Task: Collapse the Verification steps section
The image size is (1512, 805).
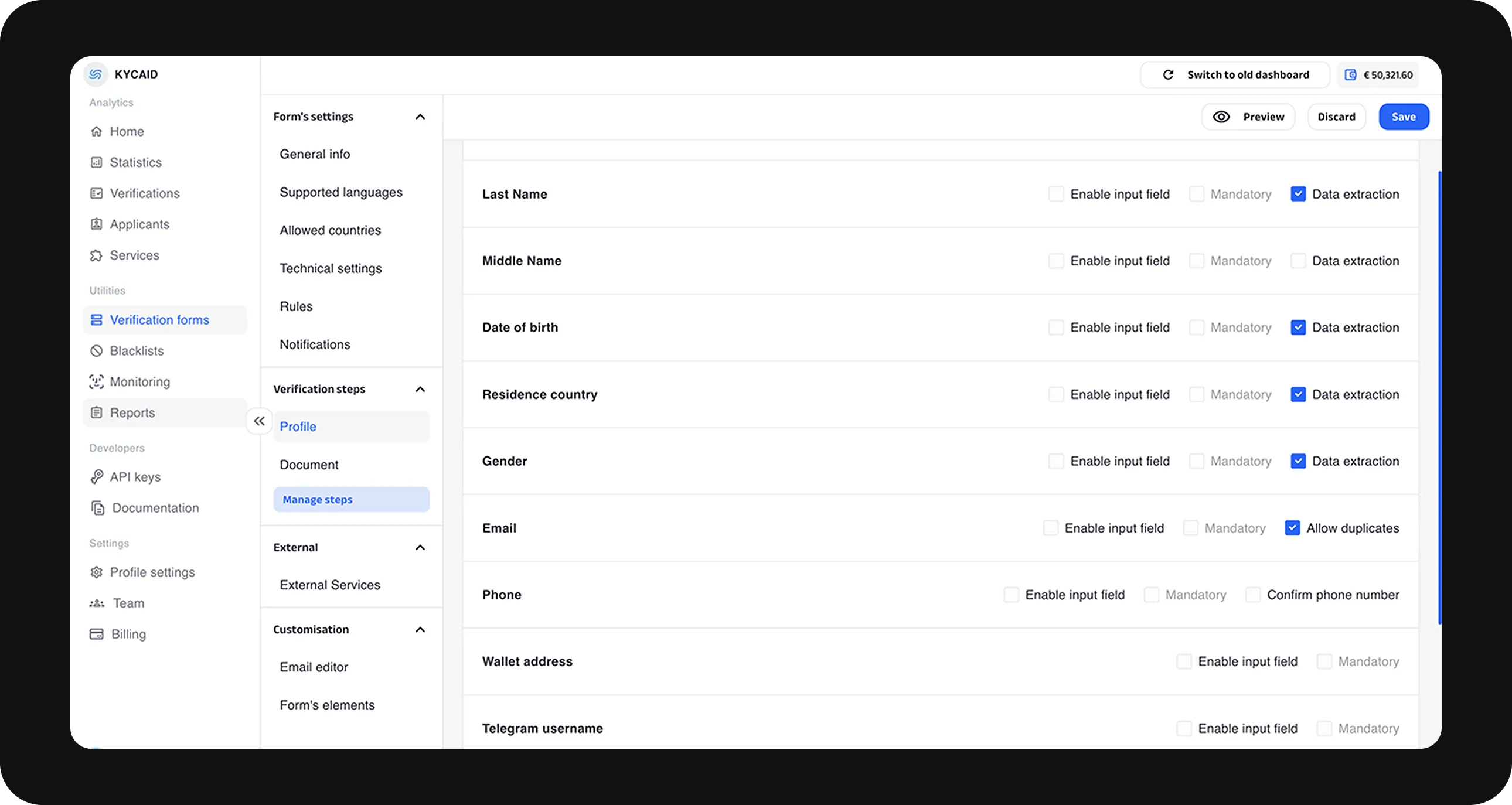Action: coord(421,388)
